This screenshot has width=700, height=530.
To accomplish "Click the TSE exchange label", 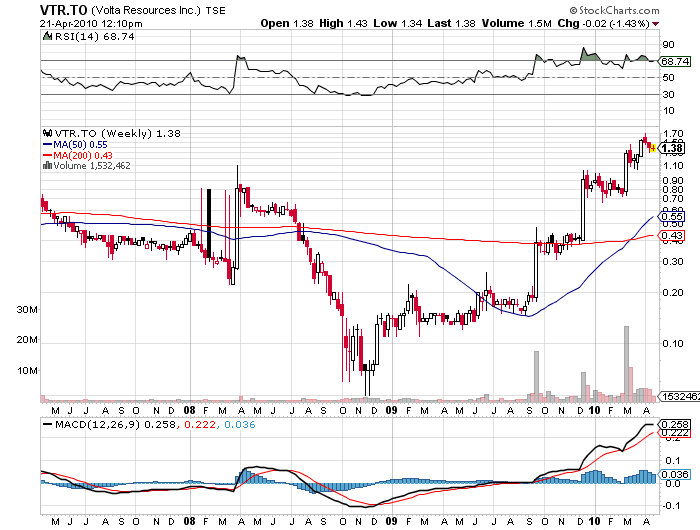I will (216, 11).
